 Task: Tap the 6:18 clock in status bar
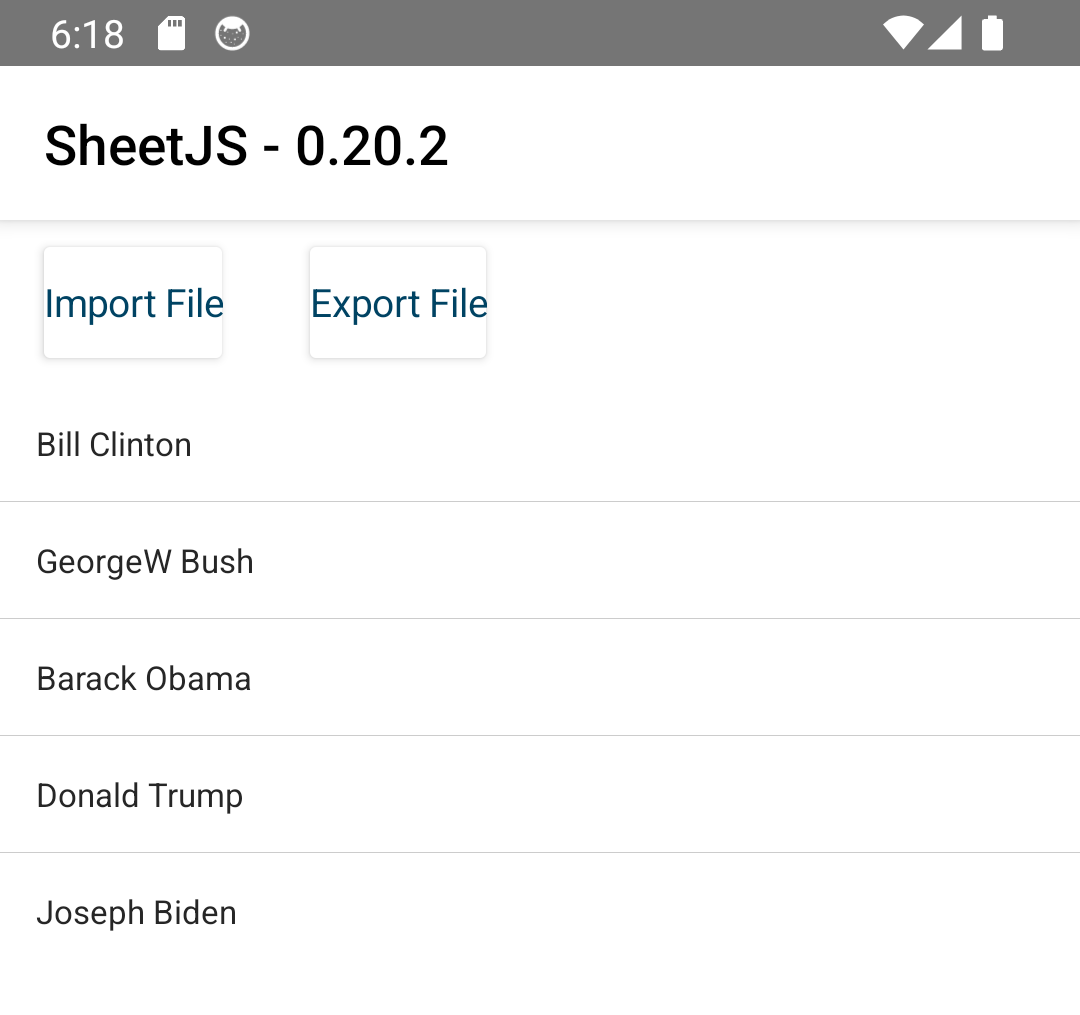[88, 35]
